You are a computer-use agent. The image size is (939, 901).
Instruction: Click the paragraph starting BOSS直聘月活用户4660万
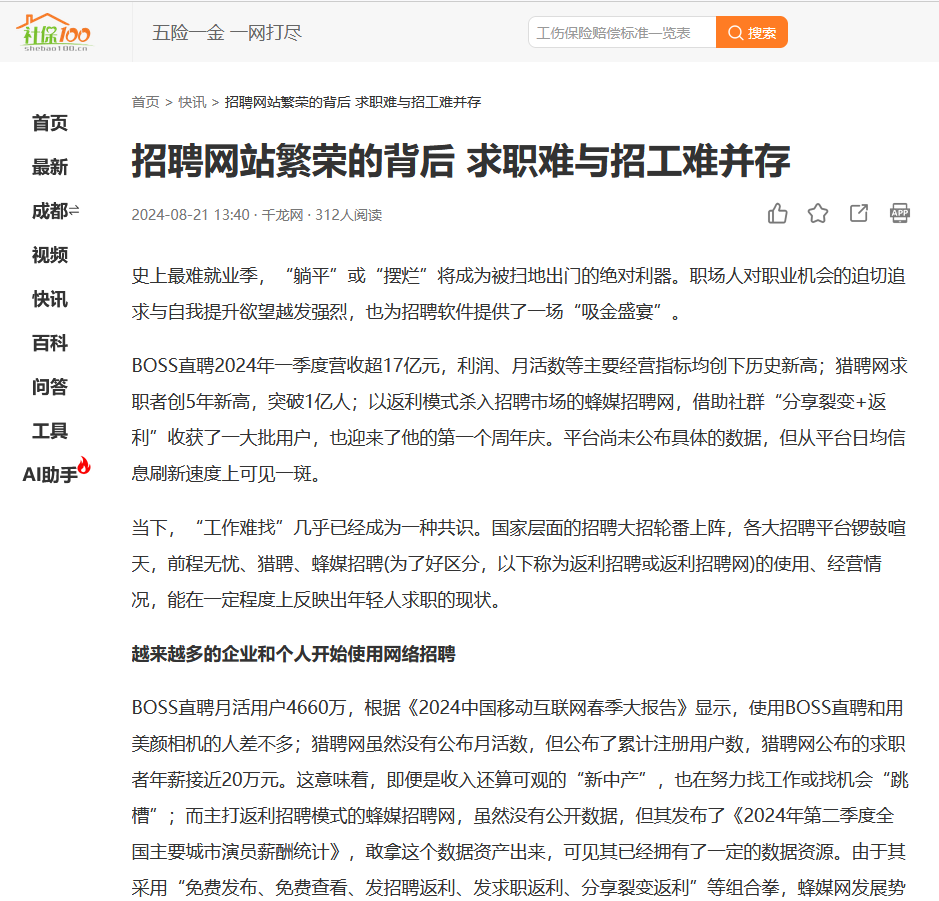point(520,797)
